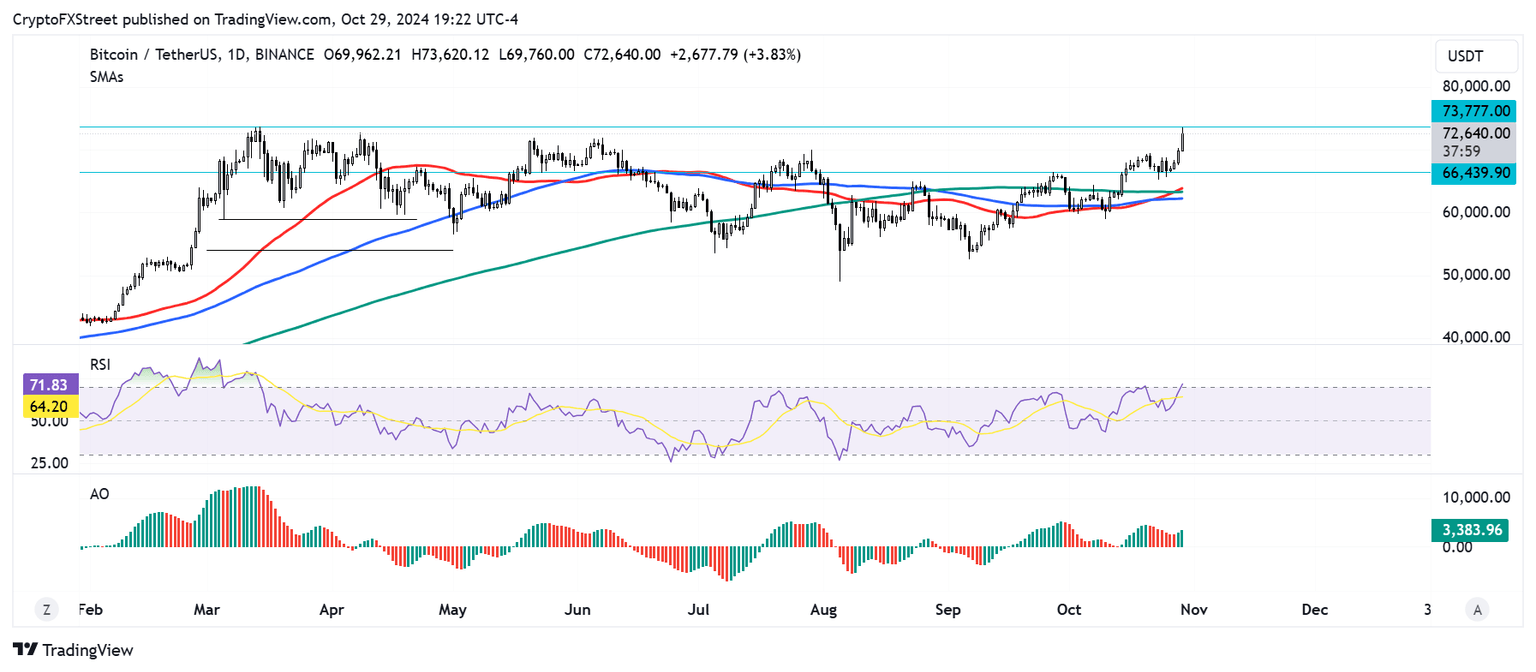This screenshot has height=672, width=1536.
Task: Open the 1D timeframe selector
Action: click(238, 55)
